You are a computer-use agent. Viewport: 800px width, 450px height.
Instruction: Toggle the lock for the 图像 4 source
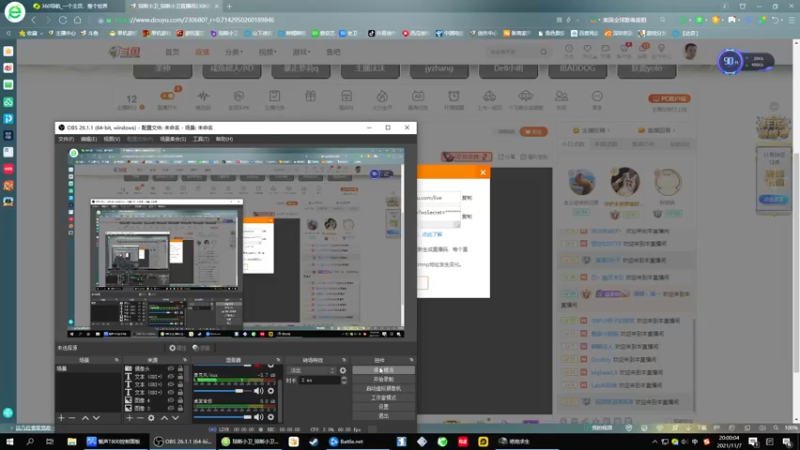(180, 401)
